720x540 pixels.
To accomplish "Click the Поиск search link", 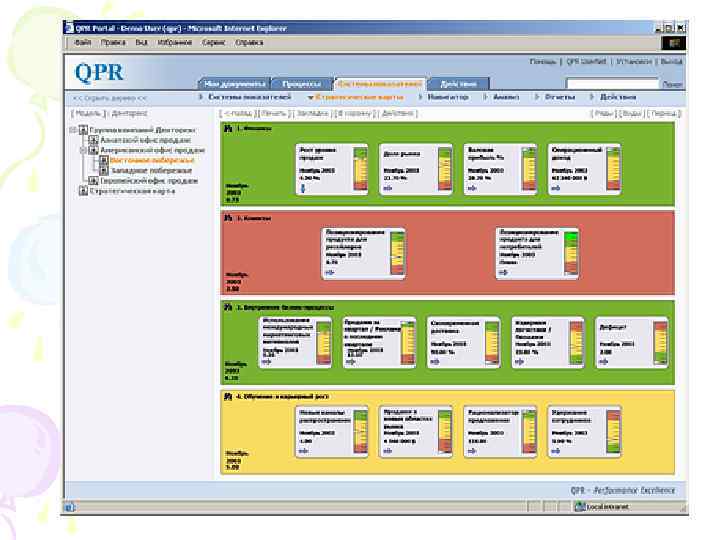I will tap(672, 84).
